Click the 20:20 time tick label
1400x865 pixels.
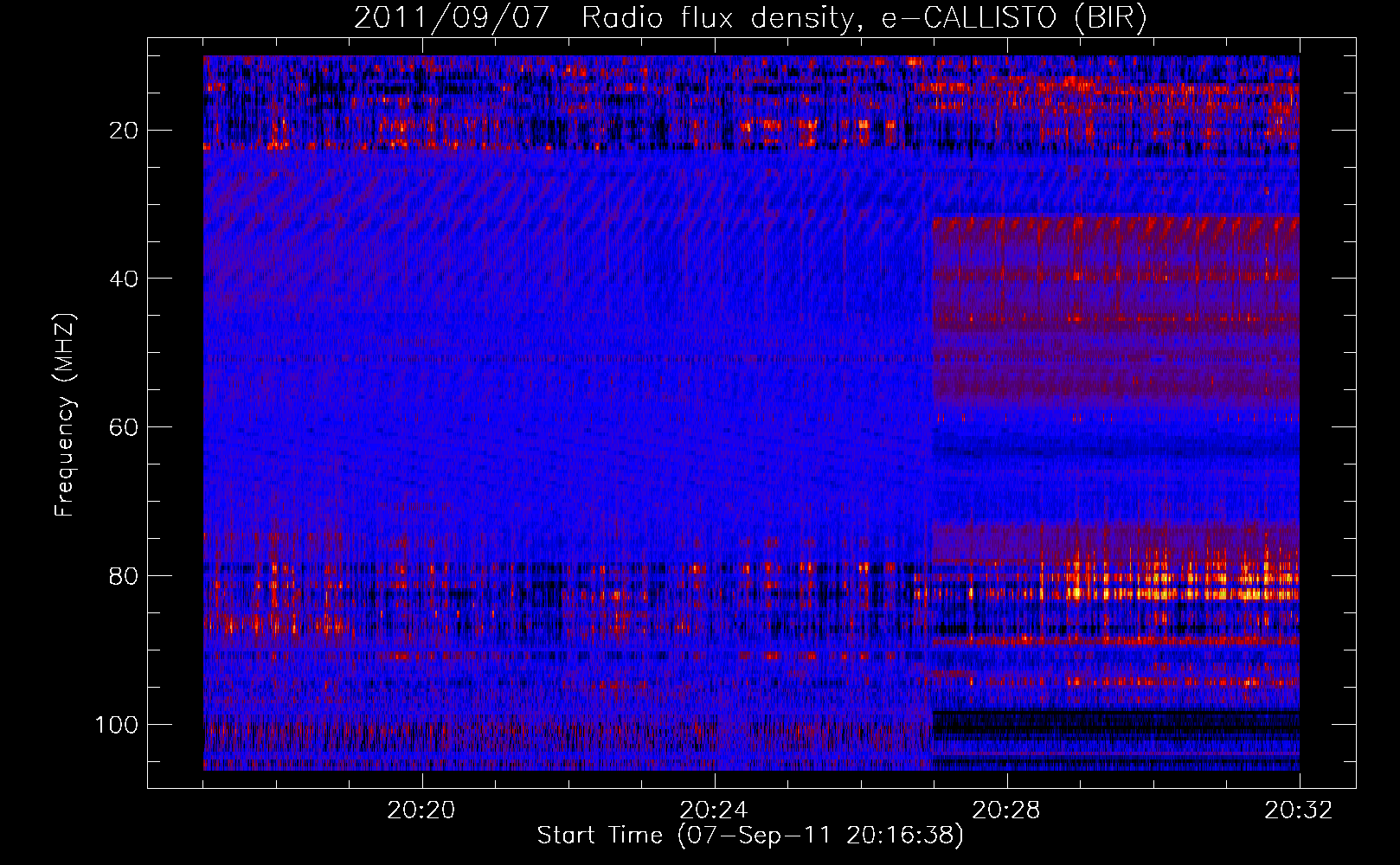tap(421, 811)
